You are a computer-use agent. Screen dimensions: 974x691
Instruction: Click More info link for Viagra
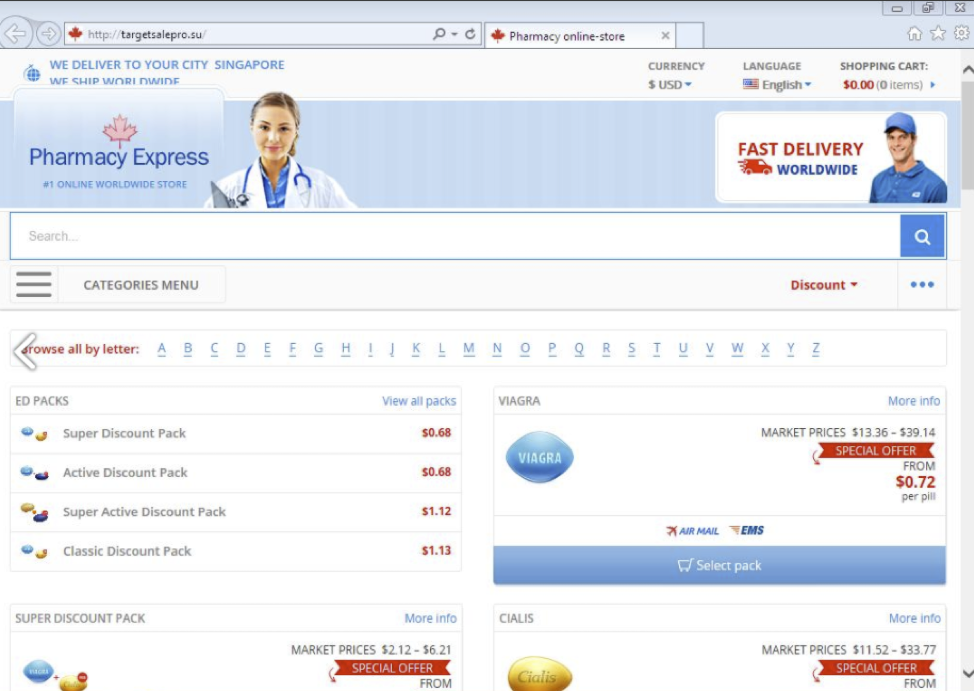[914, 401]
